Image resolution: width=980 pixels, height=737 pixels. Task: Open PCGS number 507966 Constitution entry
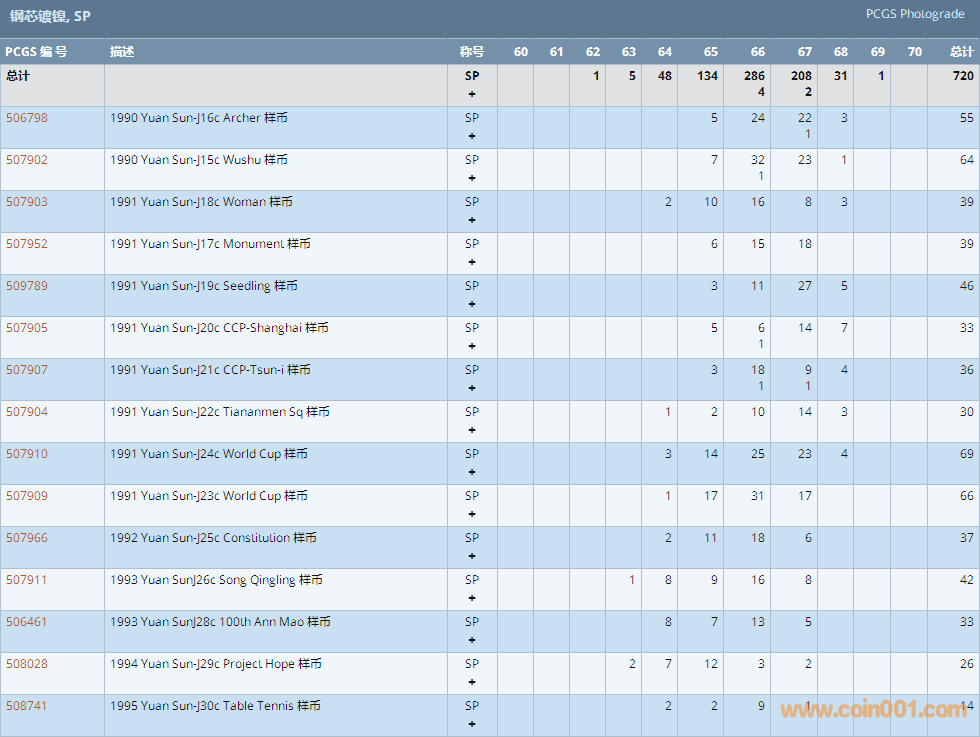27,538
